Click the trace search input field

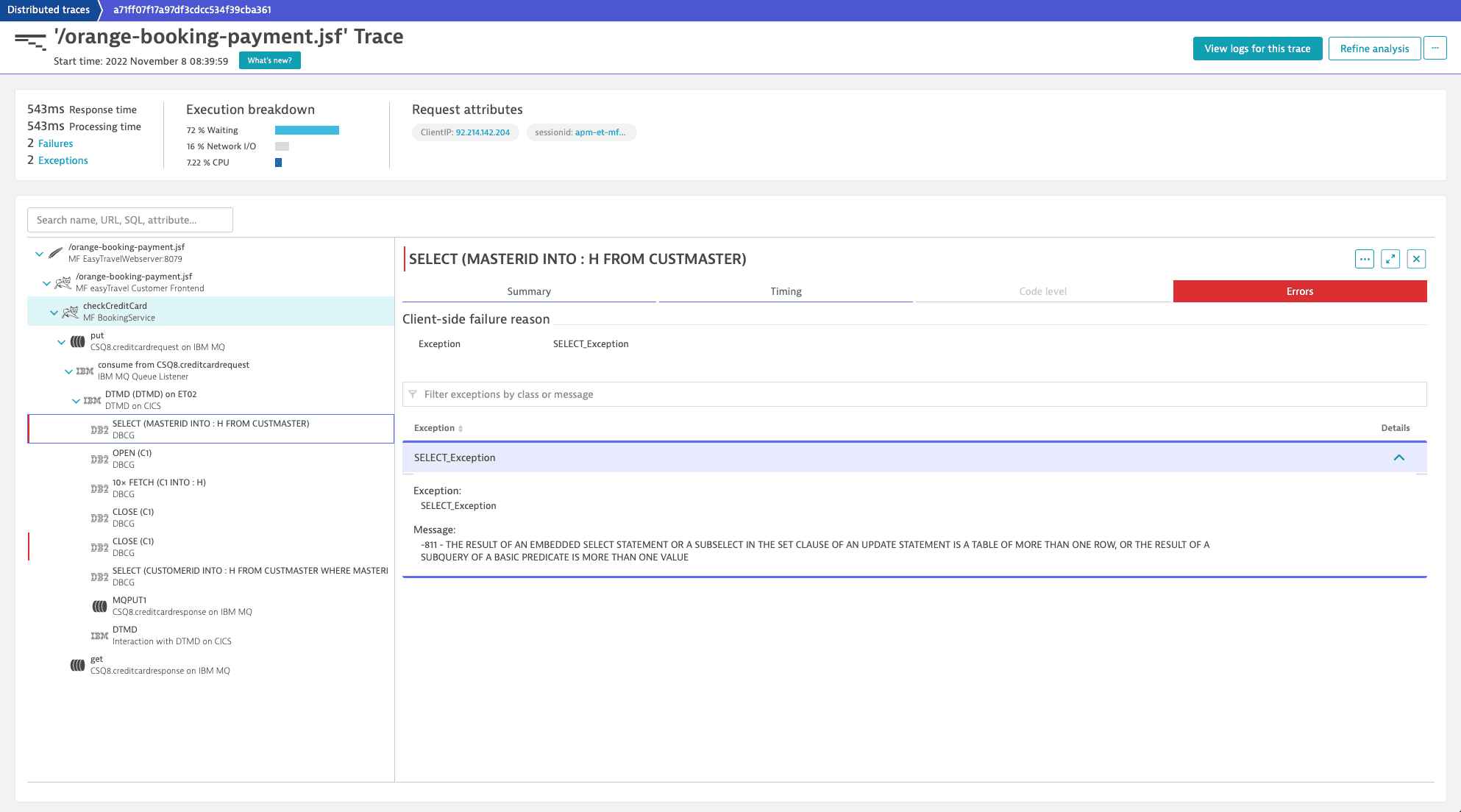point(130,220)
